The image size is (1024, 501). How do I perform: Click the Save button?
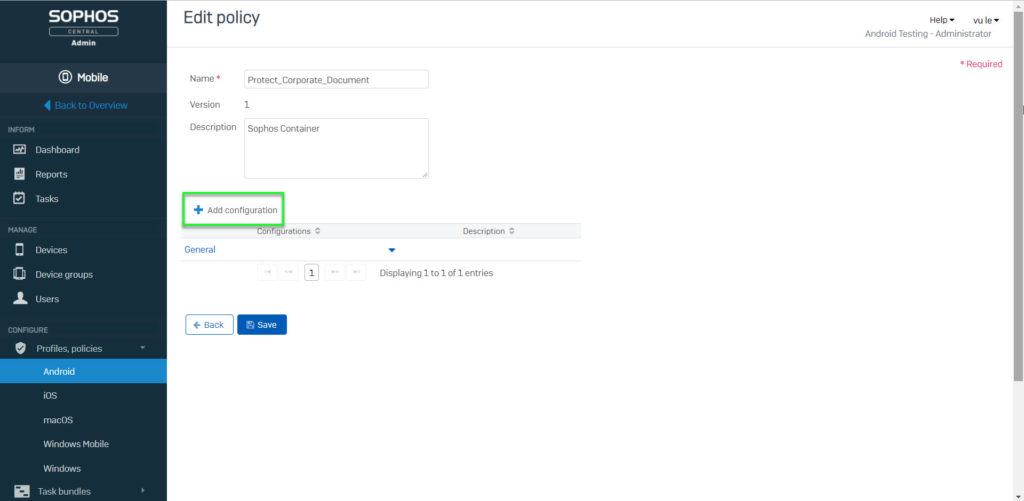point(262,325)
